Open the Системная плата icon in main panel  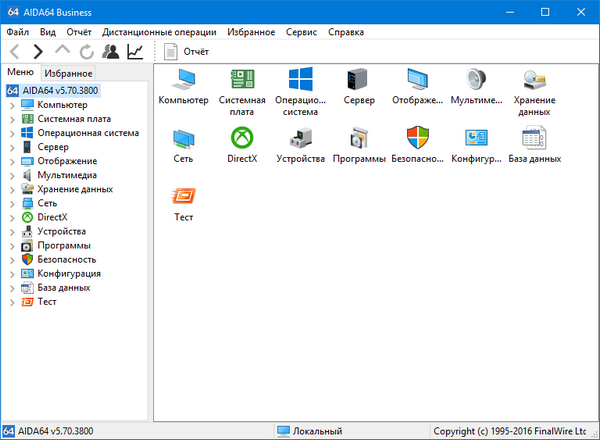click(x=242, y=81)
